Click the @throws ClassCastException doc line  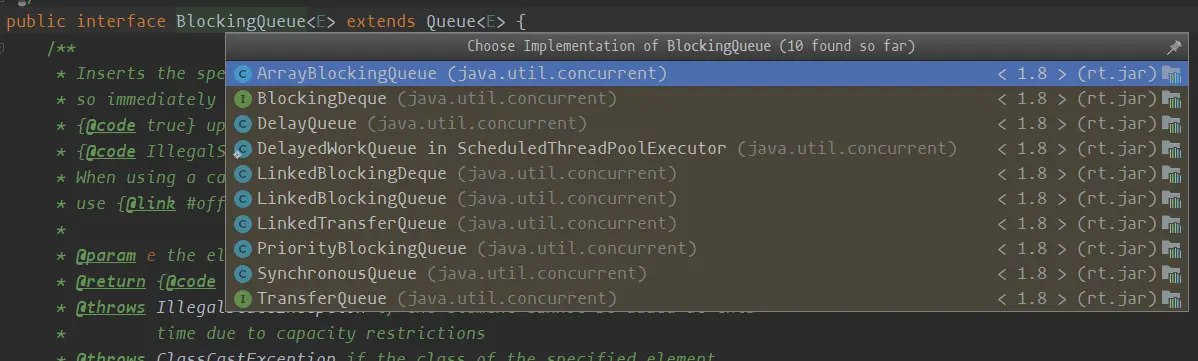tap(396, 356)
